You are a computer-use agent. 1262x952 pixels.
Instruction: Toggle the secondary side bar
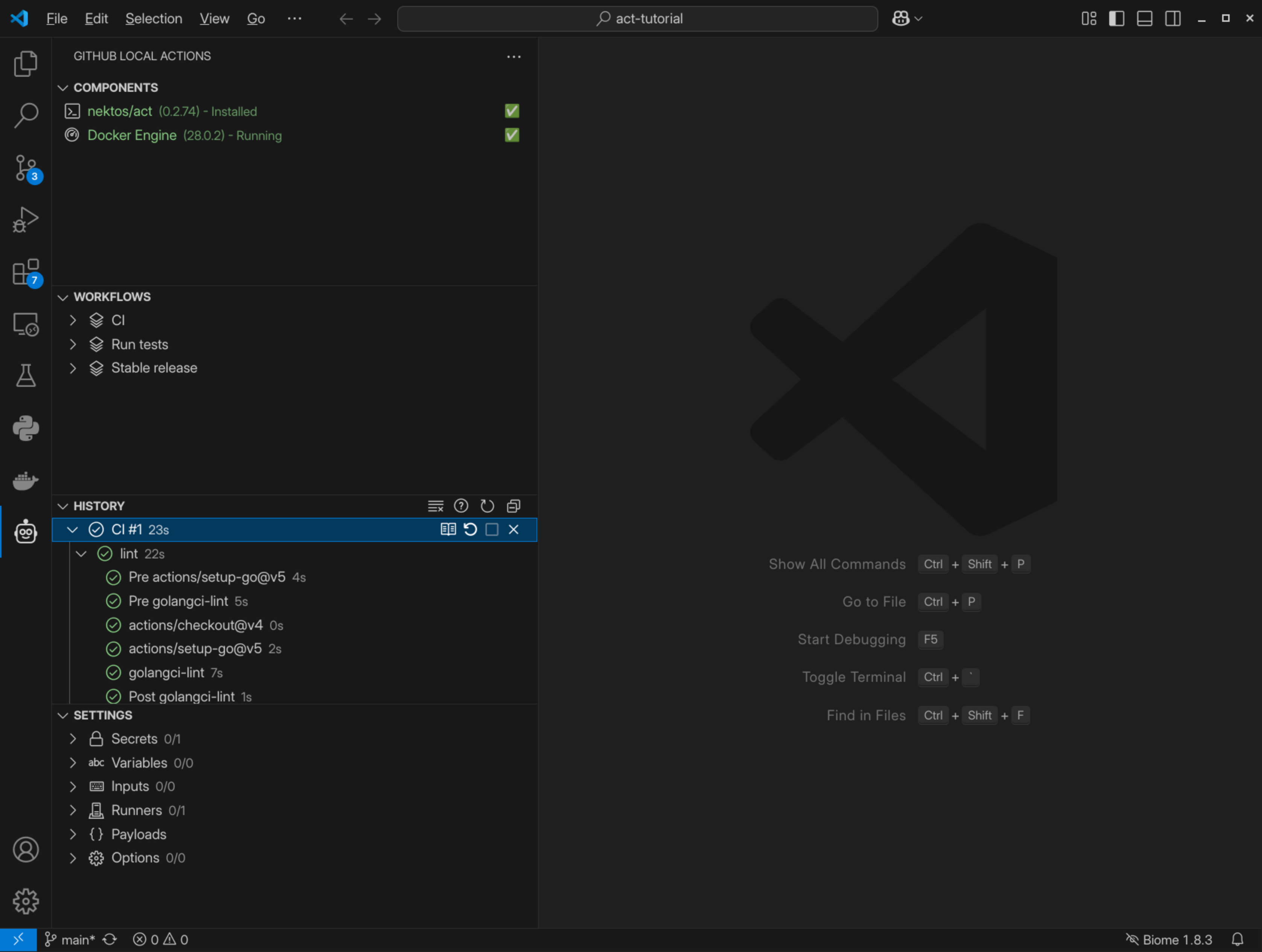[1173, 19]
